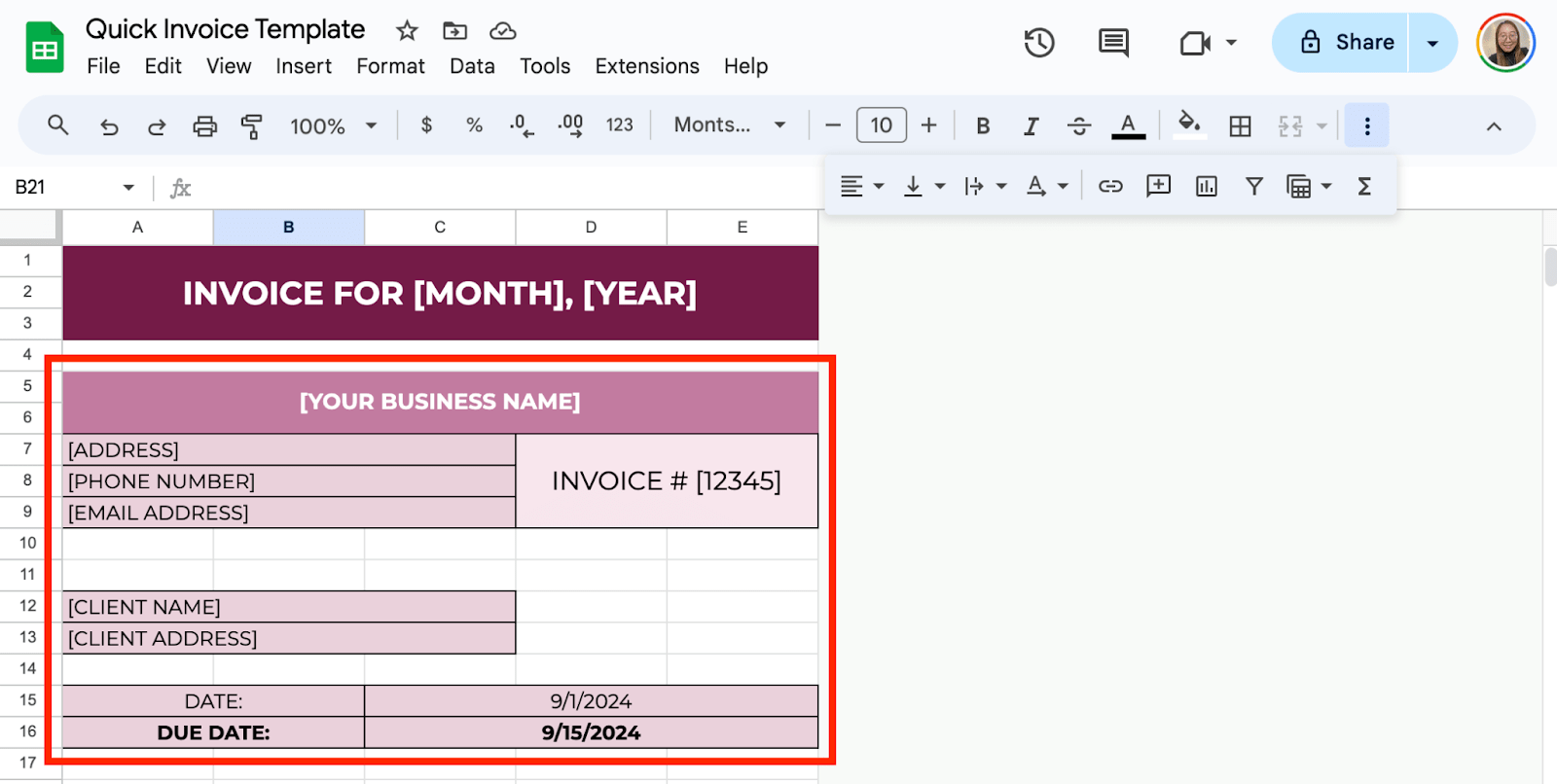The width and height of the screenshot is (1557, 784).
Task: Toggle strikethrough formatting
Action: [x=1078, y=126]
